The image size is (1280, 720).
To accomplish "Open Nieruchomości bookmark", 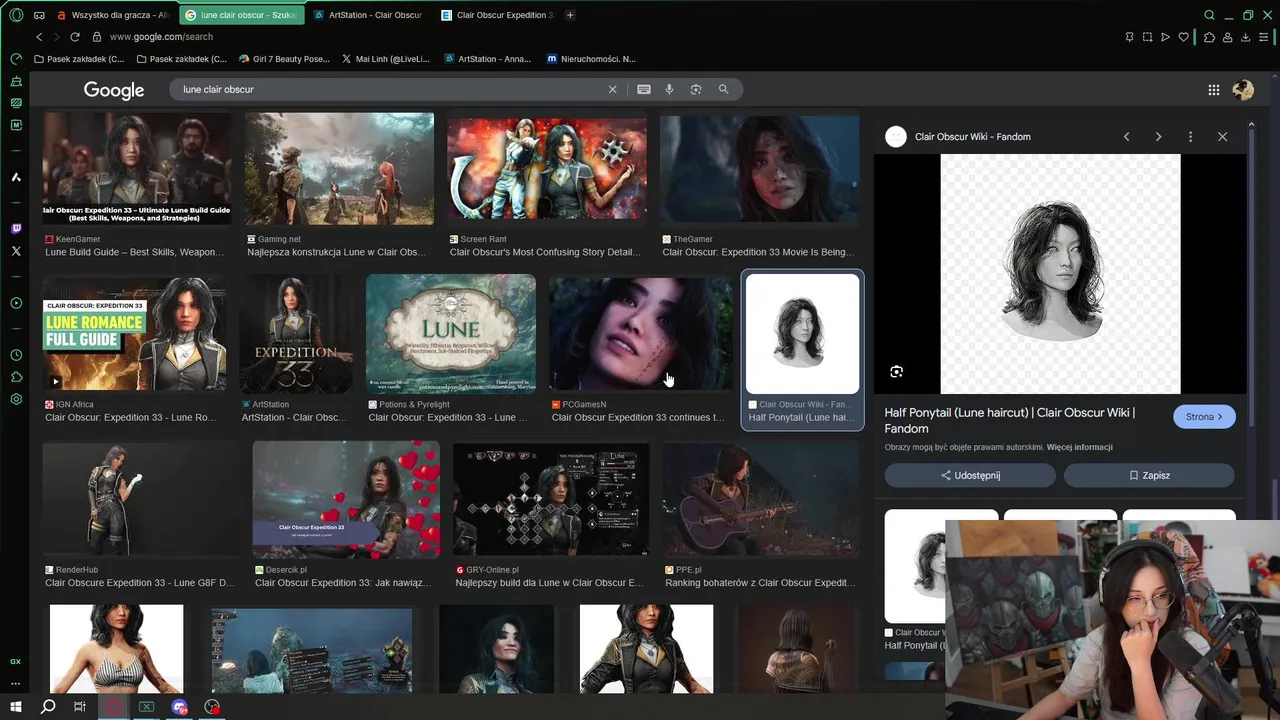I will [x=591, y=59].
